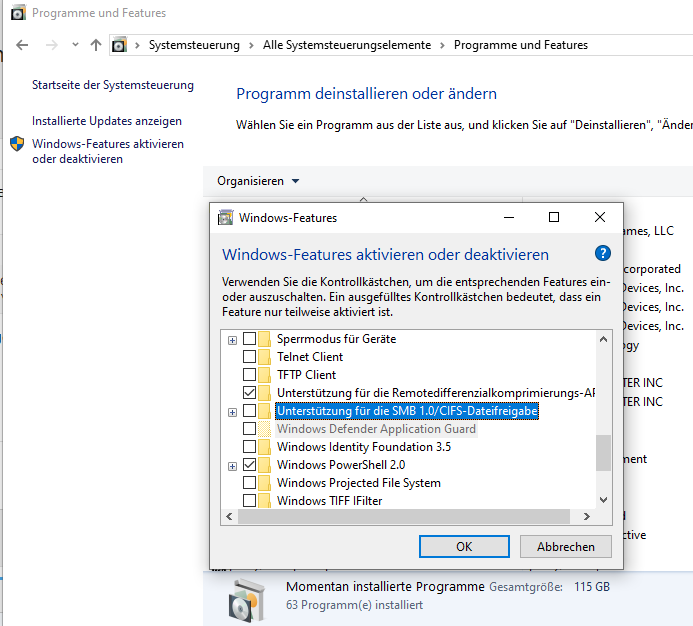
Task: Select Alle Systemsteuerungselemente breadcrumb
Action: click(347, 45)
